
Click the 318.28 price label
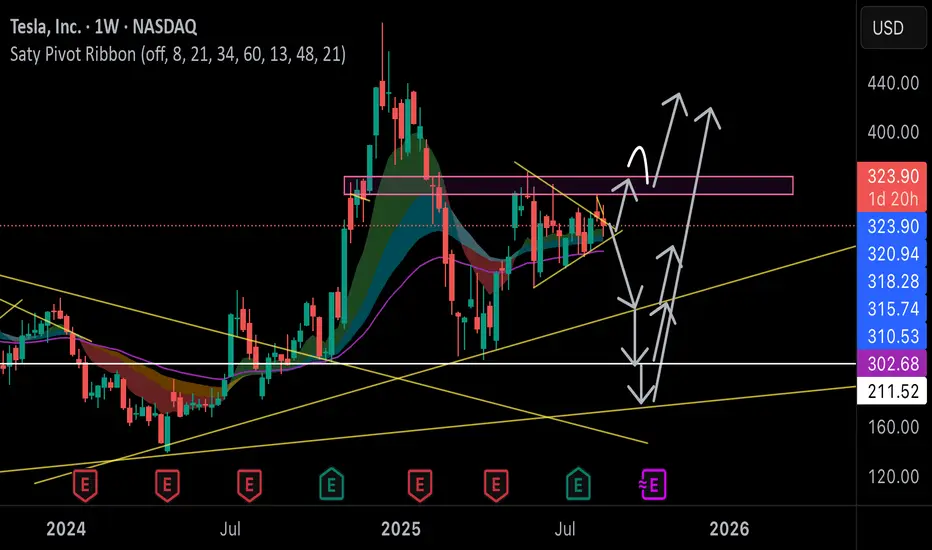click(892, 281)
